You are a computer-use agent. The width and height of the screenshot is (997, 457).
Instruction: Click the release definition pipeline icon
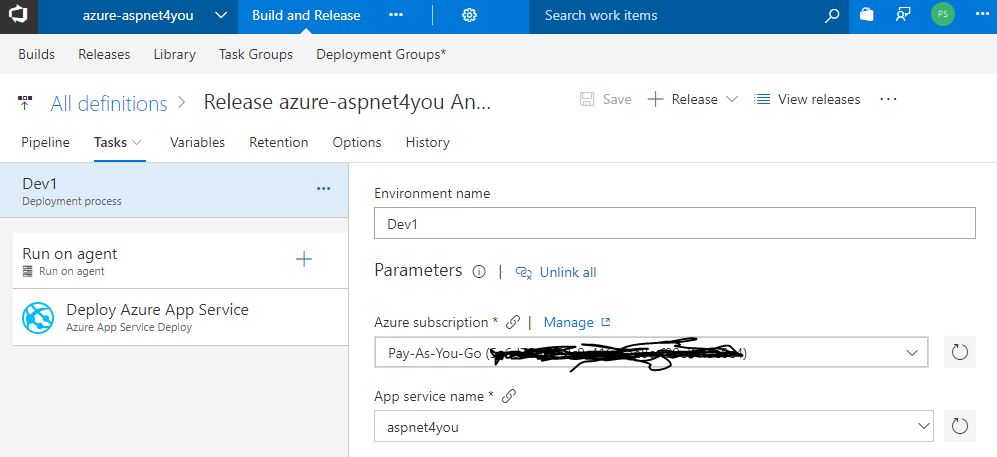coord(25,102)
